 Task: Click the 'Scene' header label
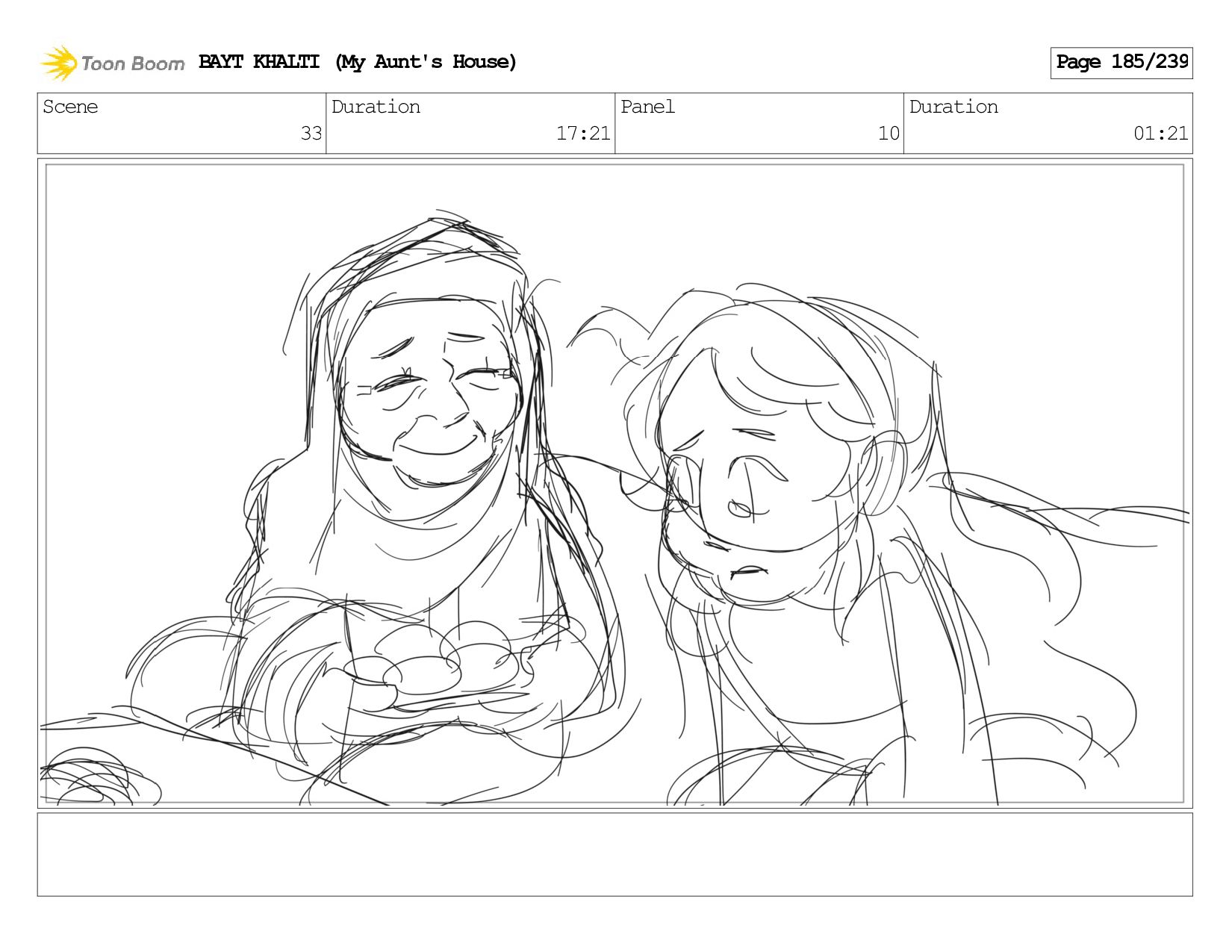pos(70,107)
